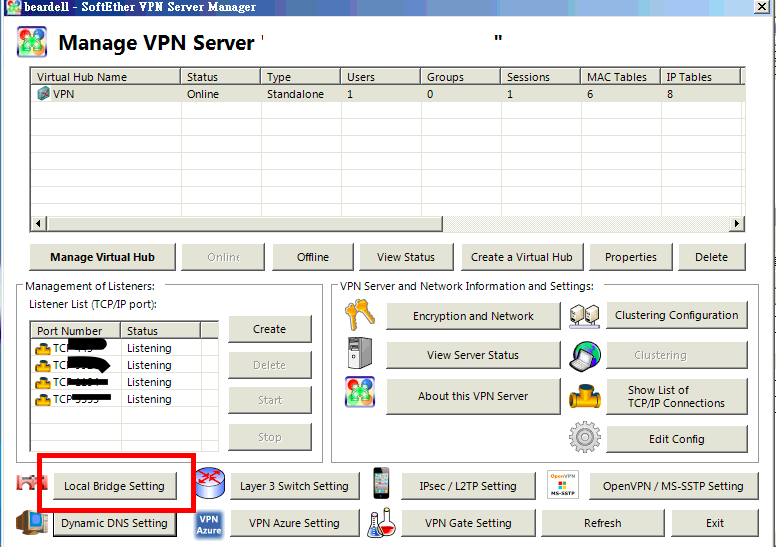Click the computer monitor icon beside Dynamic DNS Setting
The width and height of the screenshot is (776, 547).
click(x=32, y=522)
